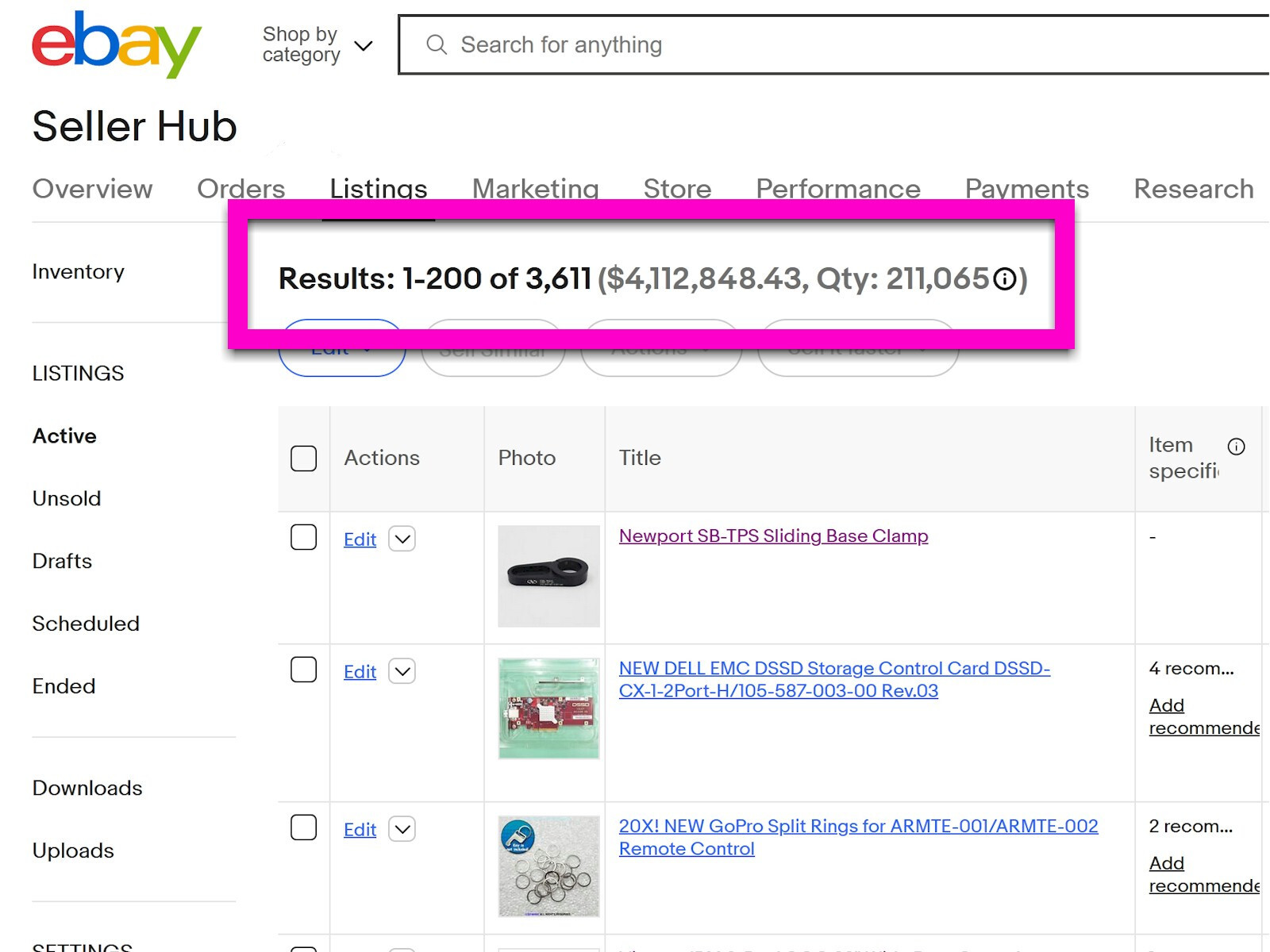Expand actions dropdown for Newport SB-TPS listing
The width and height of the screenshot is (1270, 952).
(x=402, y=539)
